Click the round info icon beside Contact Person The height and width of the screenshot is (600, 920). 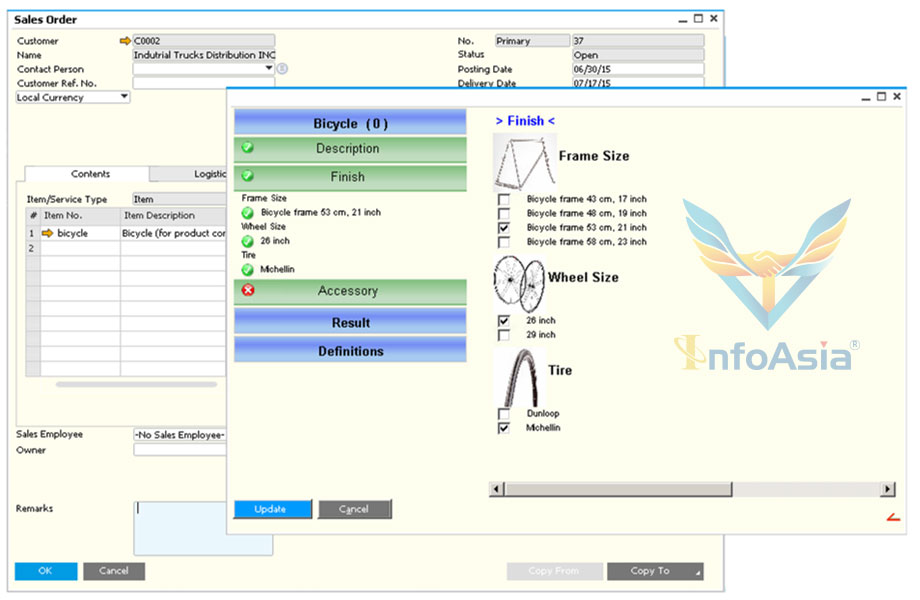click(282, 69)
